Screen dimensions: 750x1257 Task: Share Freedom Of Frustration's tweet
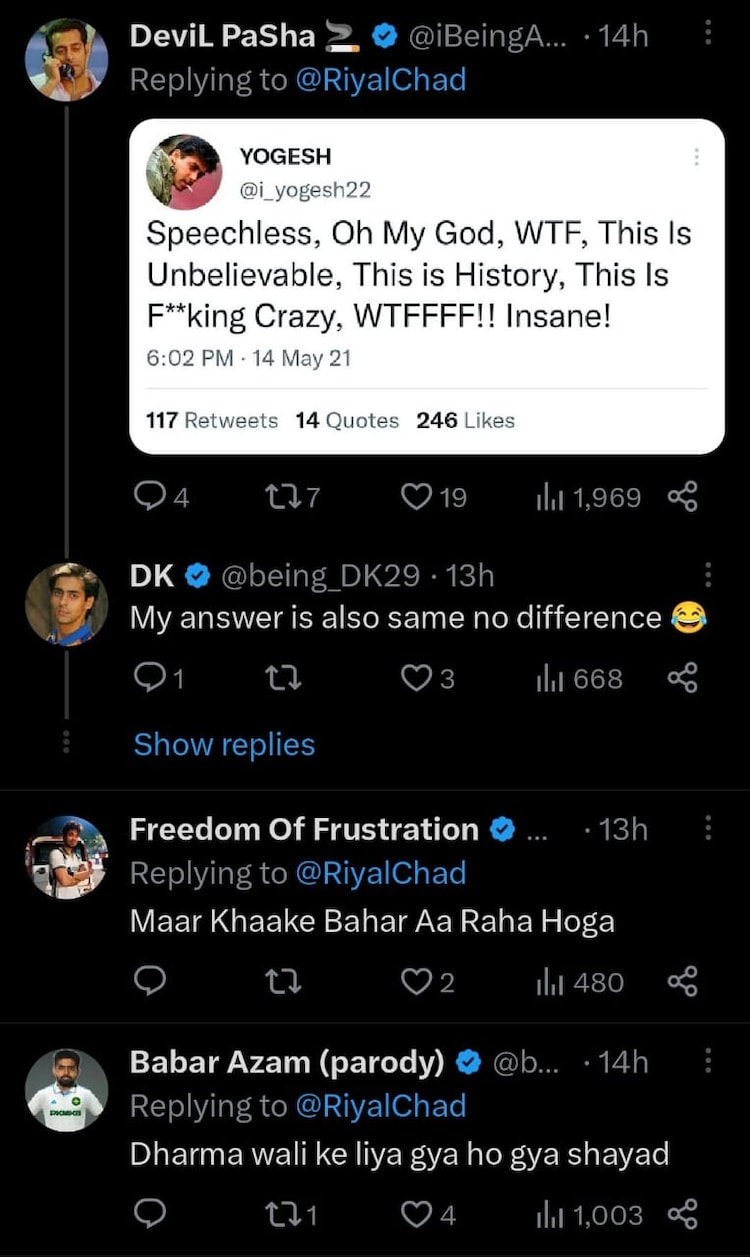coord(682,982)
